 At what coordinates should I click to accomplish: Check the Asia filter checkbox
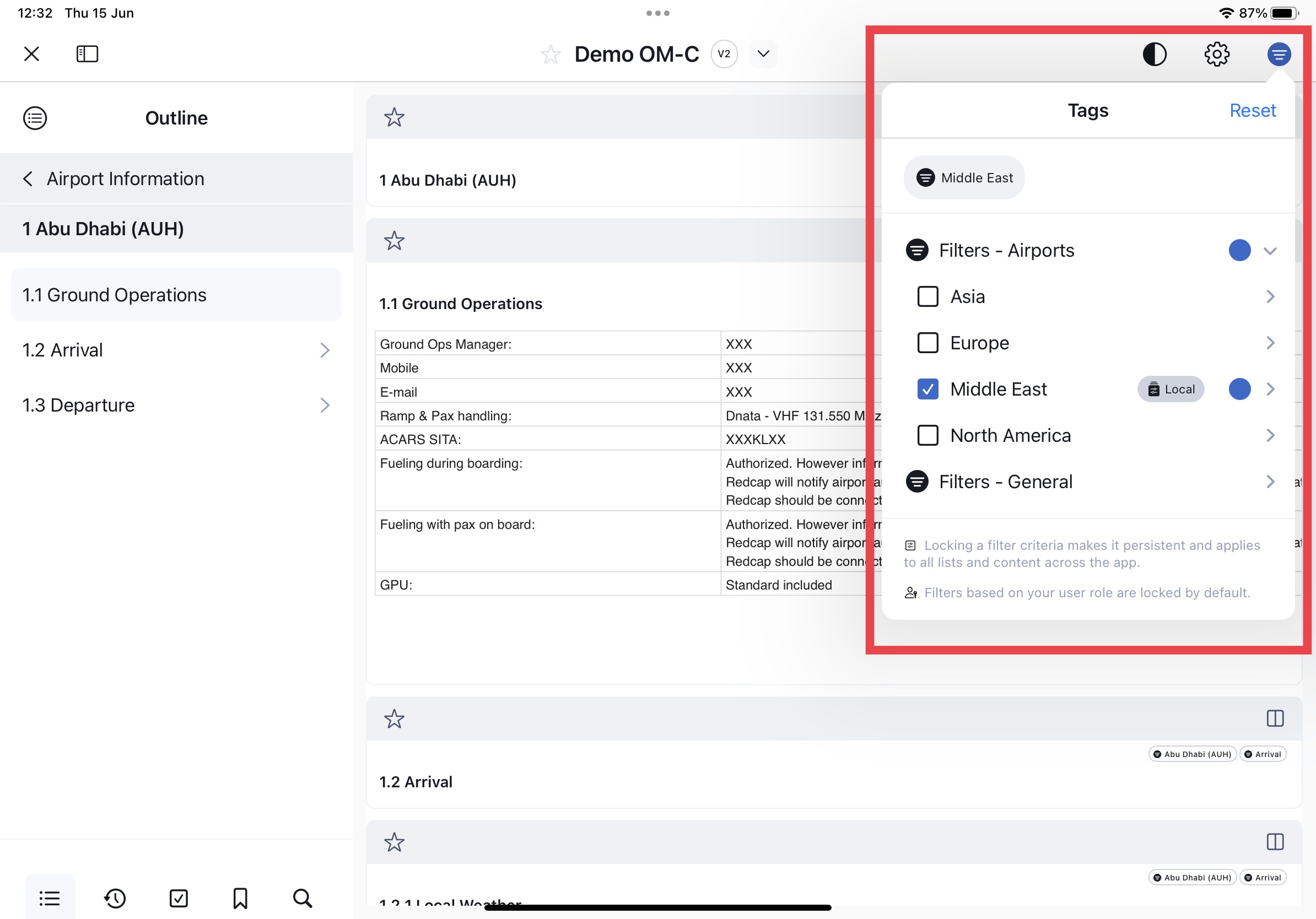927,297
